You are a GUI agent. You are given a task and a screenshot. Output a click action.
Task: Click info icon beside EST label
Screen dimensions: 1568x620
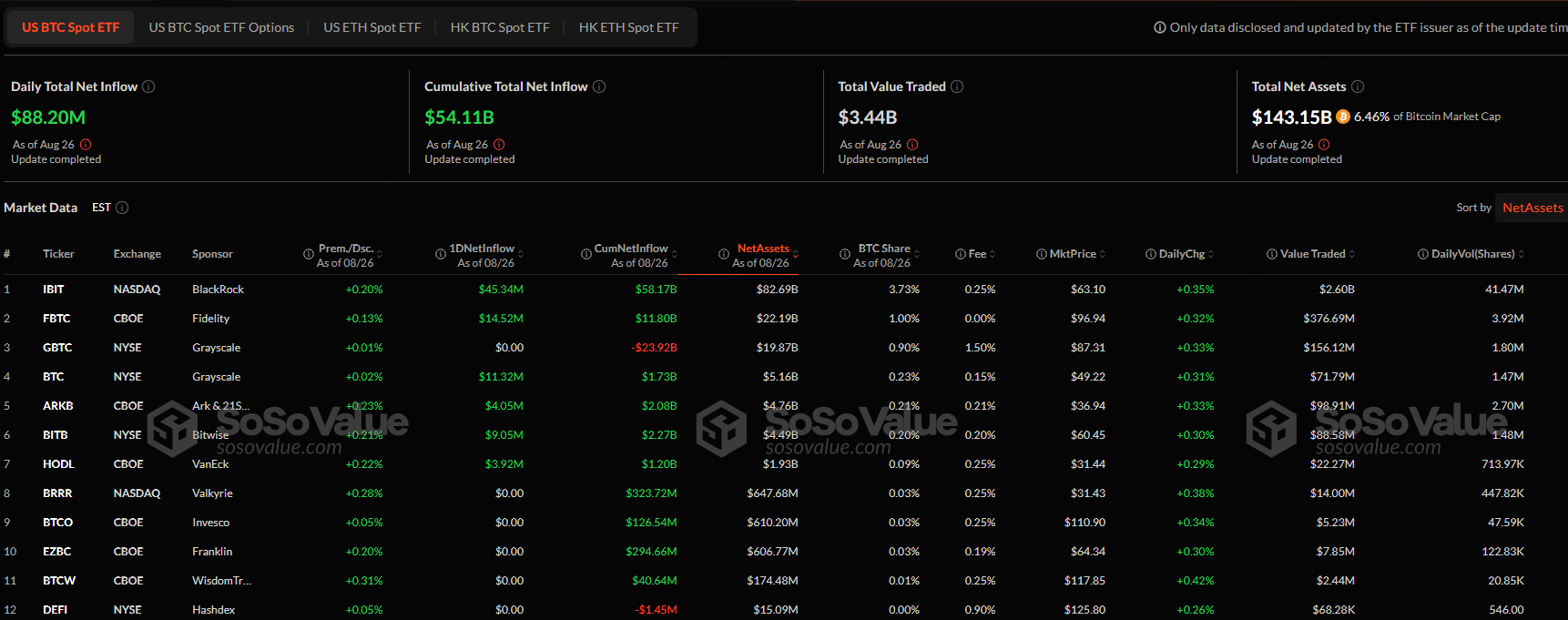pos(122,208)
